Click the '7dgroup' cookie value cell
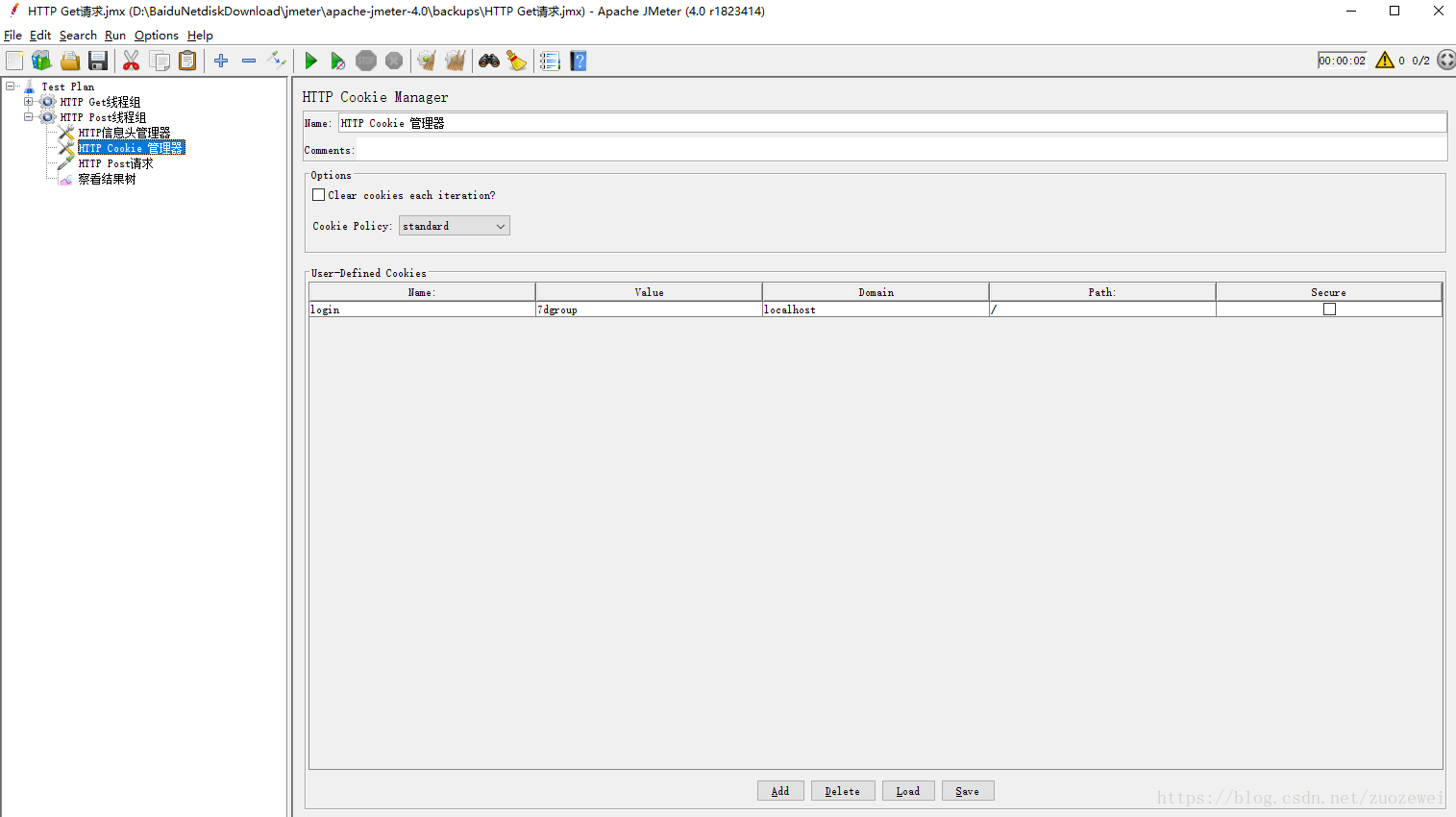 (x=649, y=309)
